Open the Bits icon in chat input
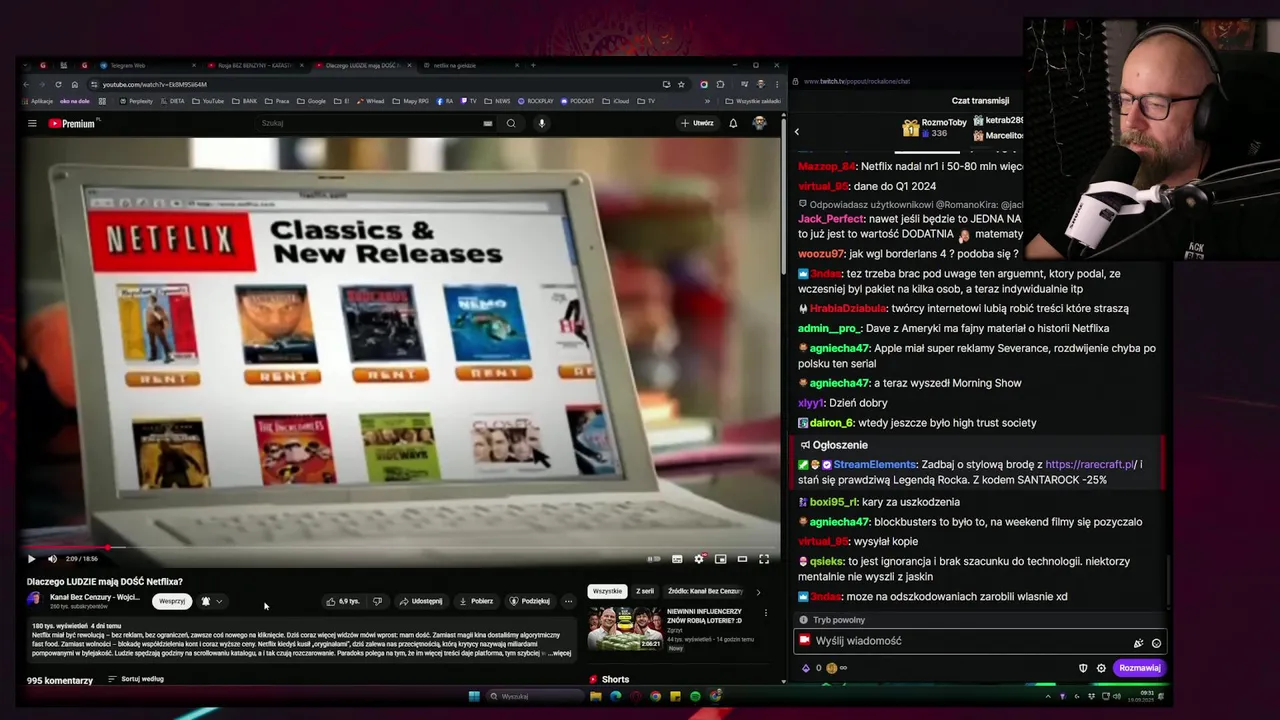Viewport: 1280px width, 720px height. click(x=1138, y=643)
